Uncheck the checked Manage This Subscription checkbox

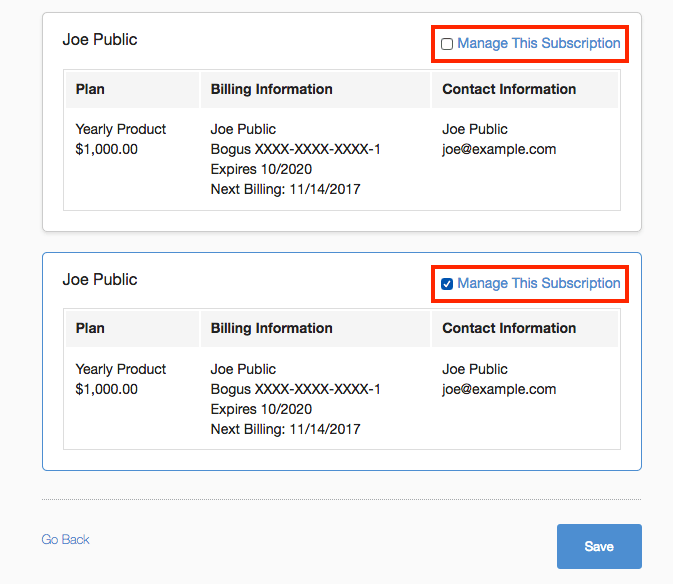(447, 284)
